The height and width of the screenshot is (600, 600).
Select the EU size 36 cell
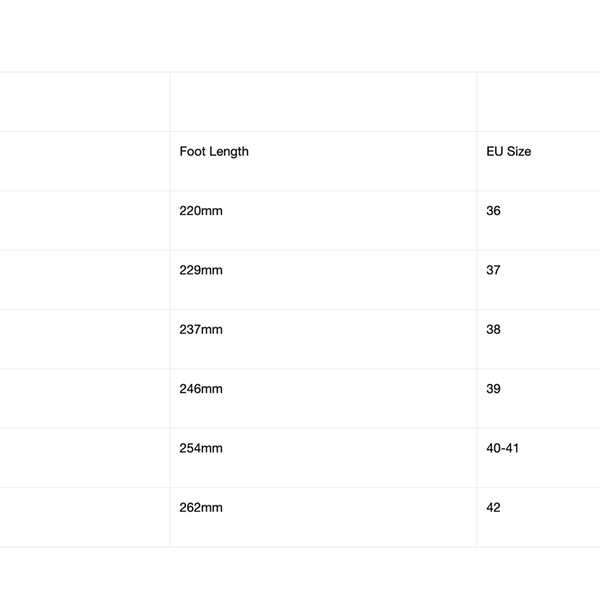[494, 211]
